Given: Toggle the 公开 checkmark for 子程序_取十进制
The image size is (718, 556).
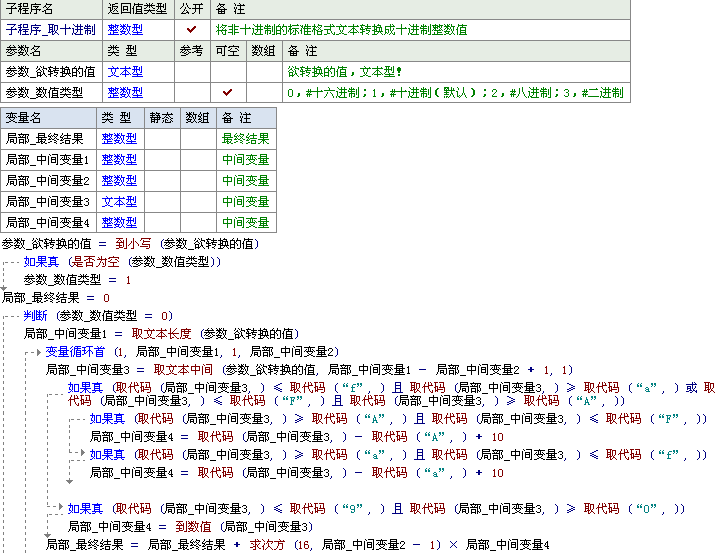Looking at the screenshot, I should click(x=192, y=30).
